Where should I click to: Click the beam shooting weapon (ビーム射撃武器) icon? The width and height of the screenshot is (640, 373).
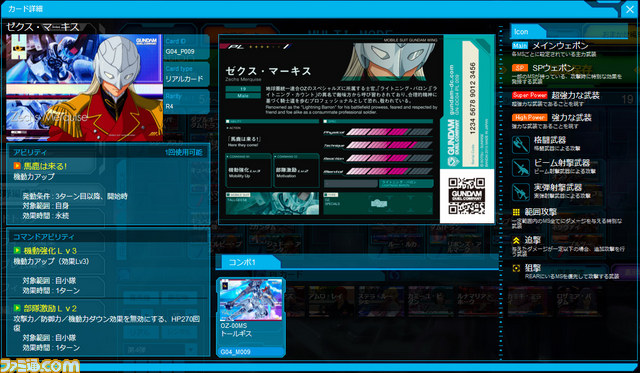(x=521, y=168)
